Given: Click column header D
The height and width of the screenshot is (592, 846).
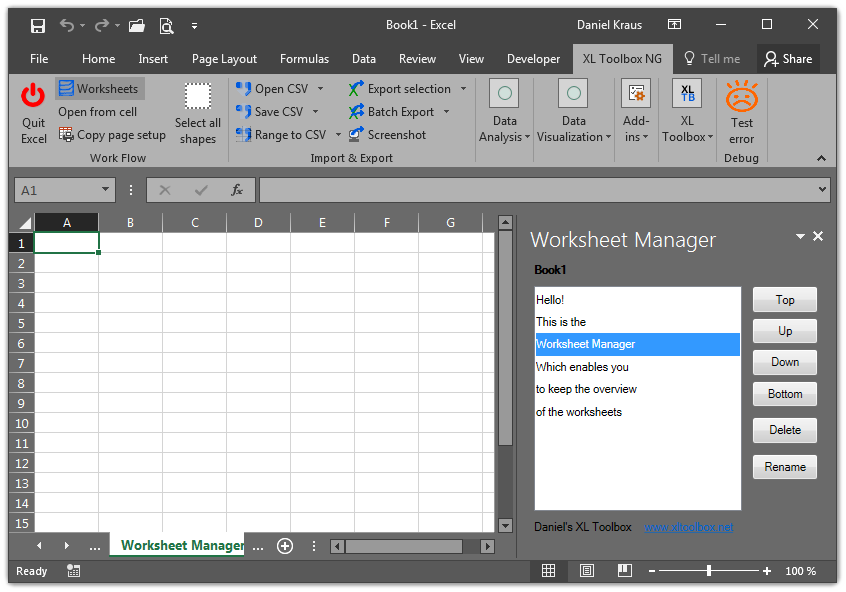Looking at the screenshot, I should coord(258,223).
